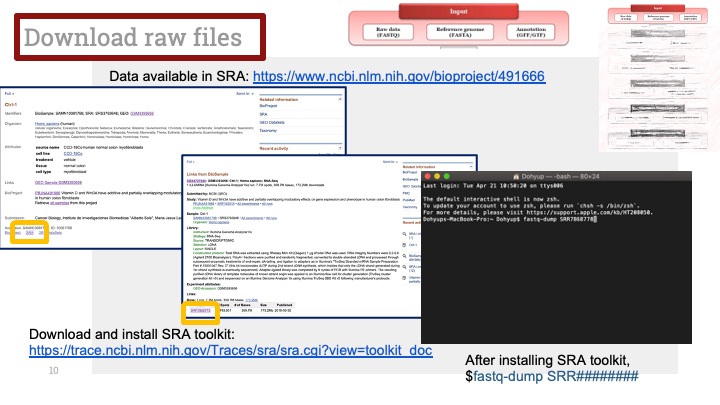The height and width of the screenshot is (405, 720).
Task: Click the text '$fastq-dump SRR########'
Action: coord(551,377)
